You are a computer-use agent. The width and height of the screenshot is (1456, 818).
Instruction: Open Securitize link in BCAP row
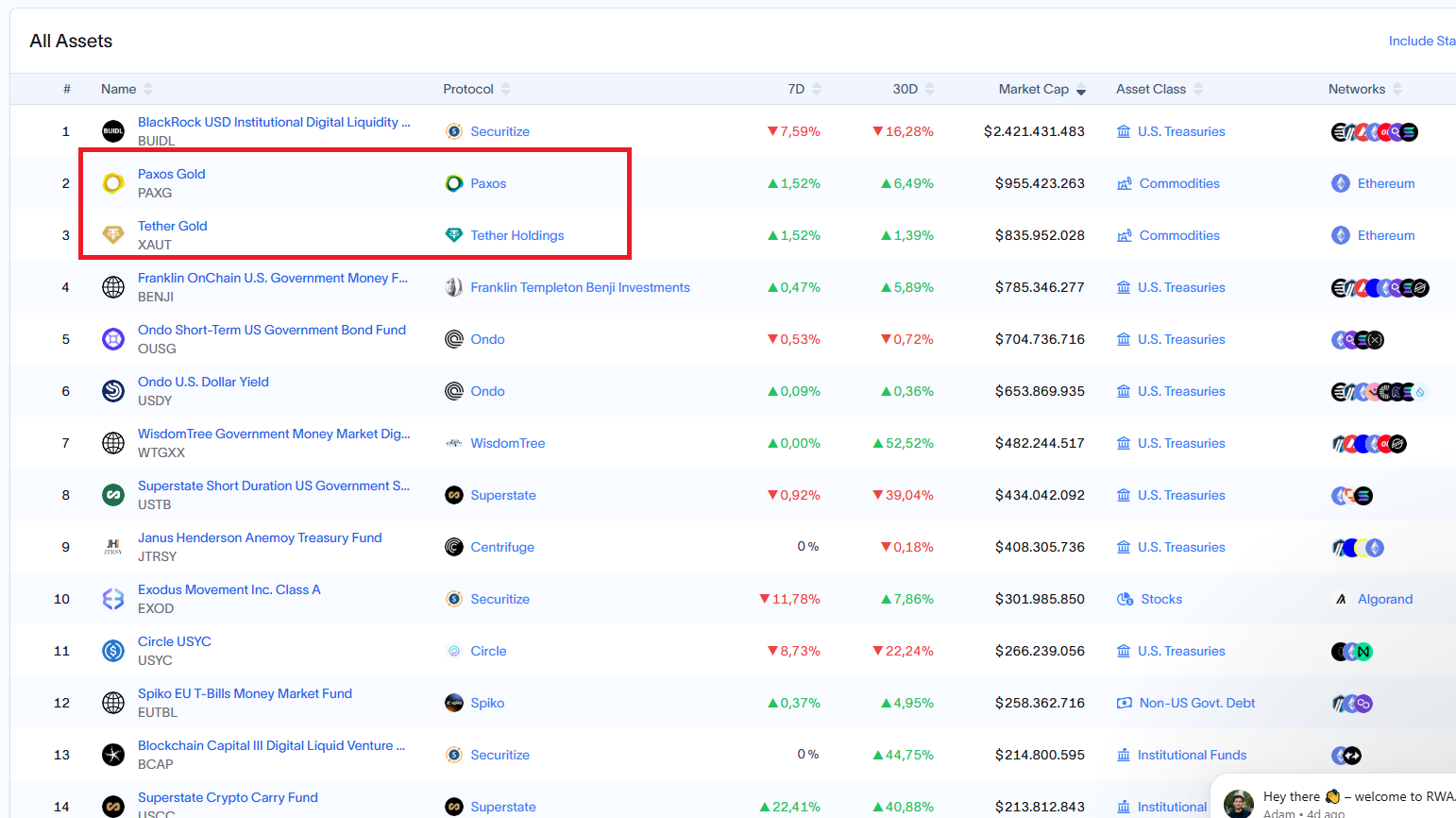tap(499, 755)
